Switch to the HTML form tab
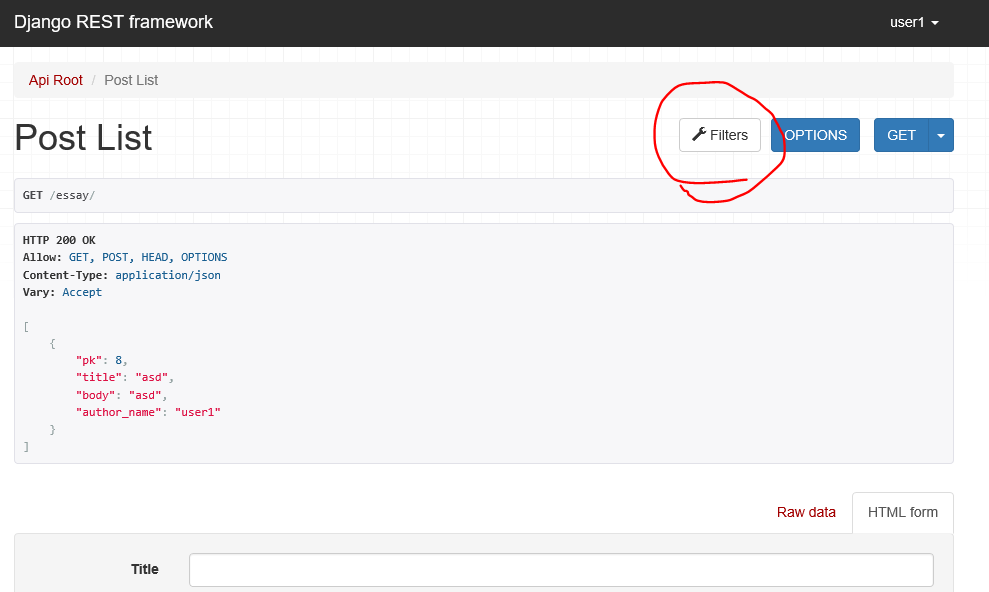This screenshot has width=989, height=592. click(x=903, y=512)
